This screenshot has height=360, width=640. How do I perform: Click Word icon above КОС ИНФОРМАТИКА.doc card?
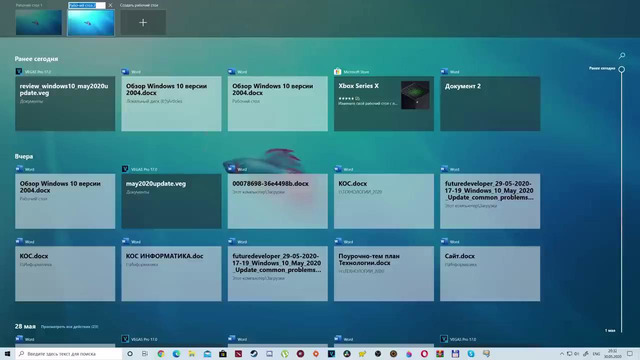[125, 241]
